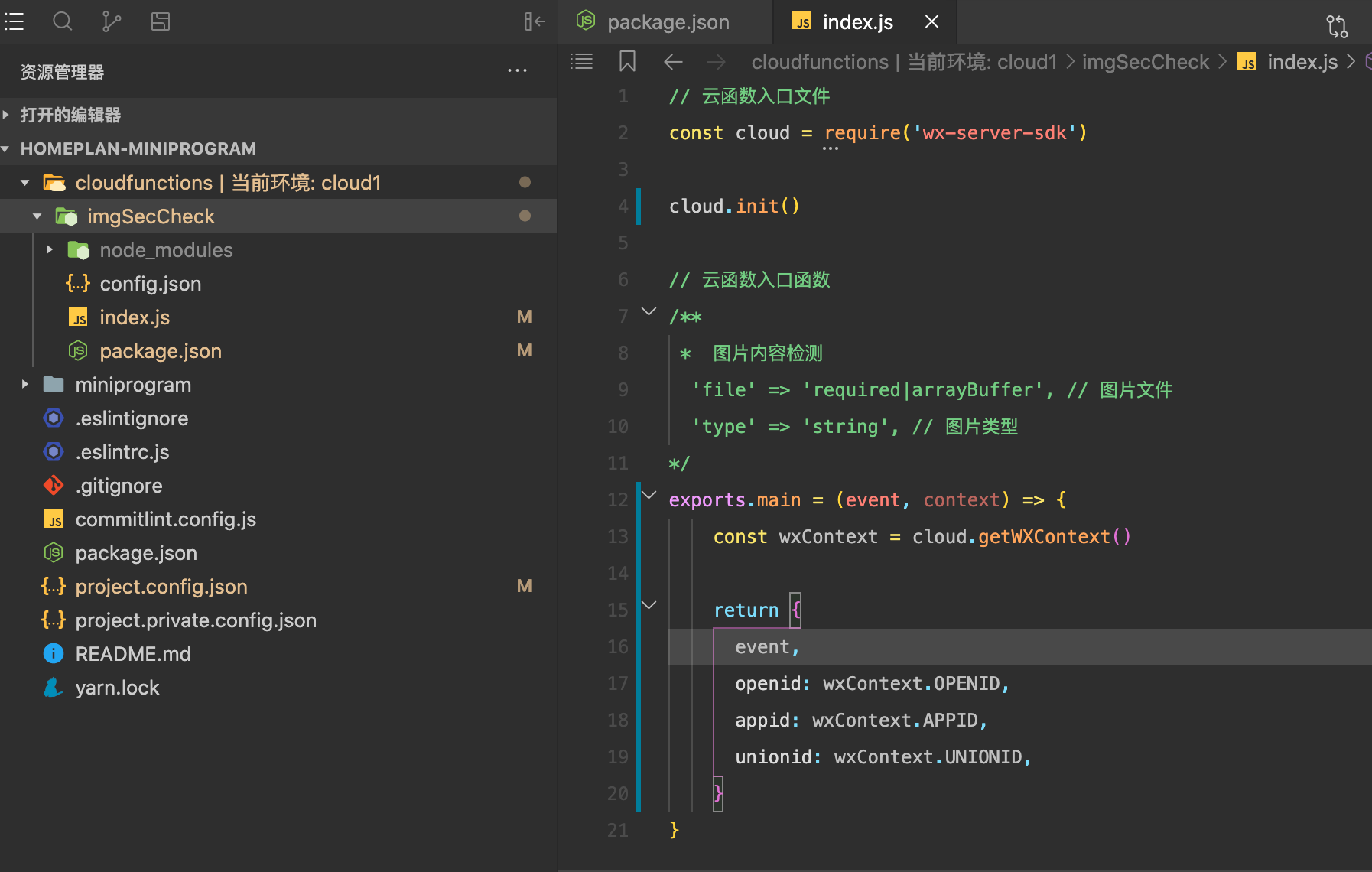
Task: Open commitlint.config.js in the tree
Action: point(278,519)
